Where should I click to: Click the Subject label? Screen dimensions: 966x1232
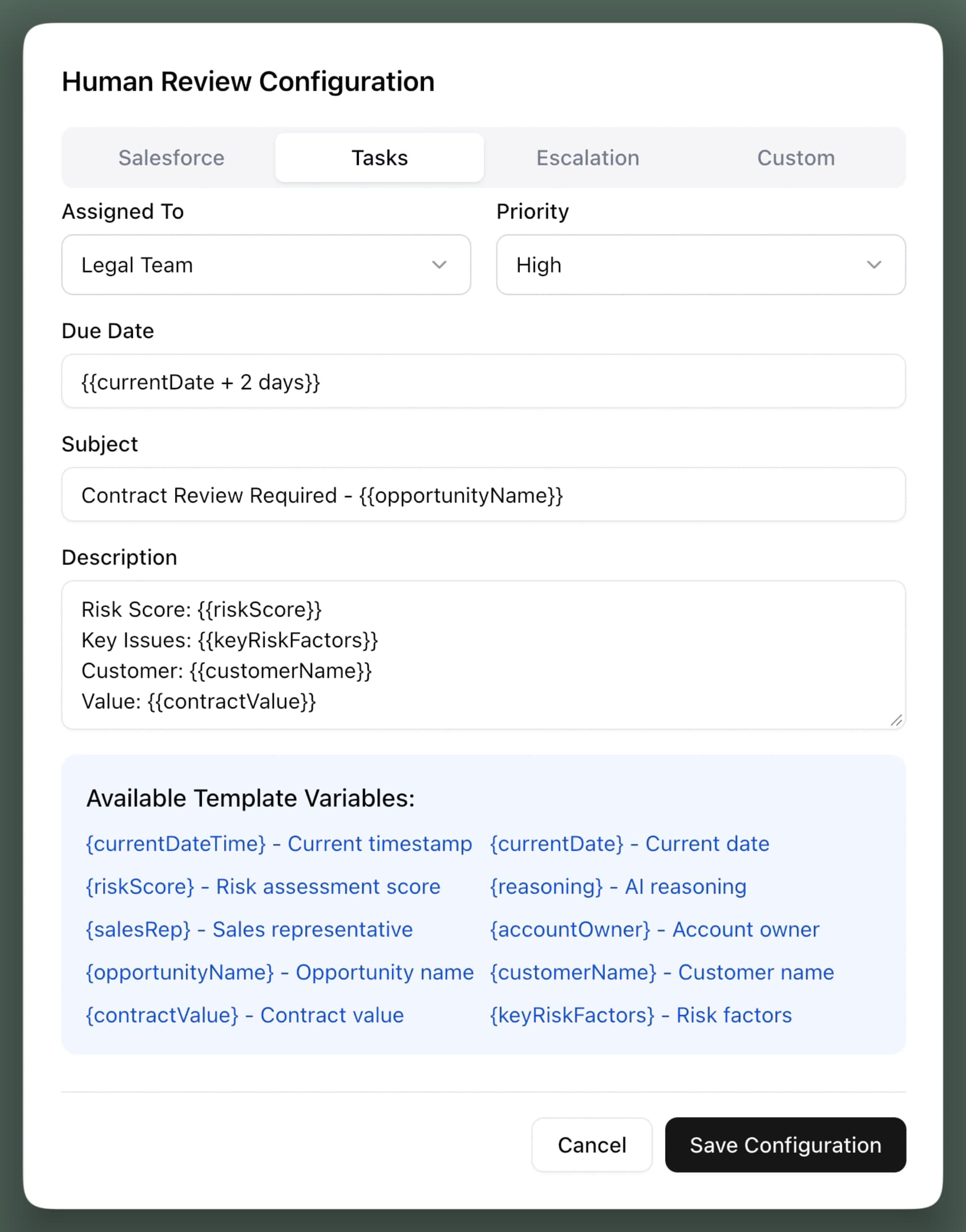pos(100,444)
